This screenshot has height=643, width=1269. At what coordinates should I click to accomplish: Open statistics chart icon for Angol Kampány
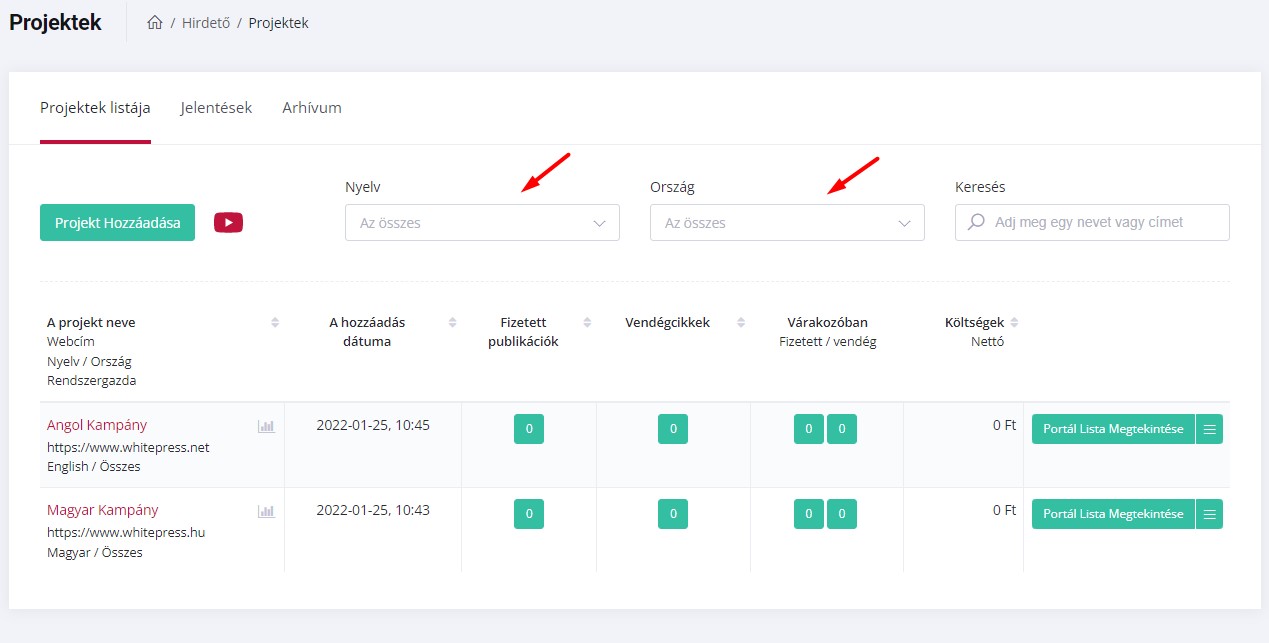(266, 426)
